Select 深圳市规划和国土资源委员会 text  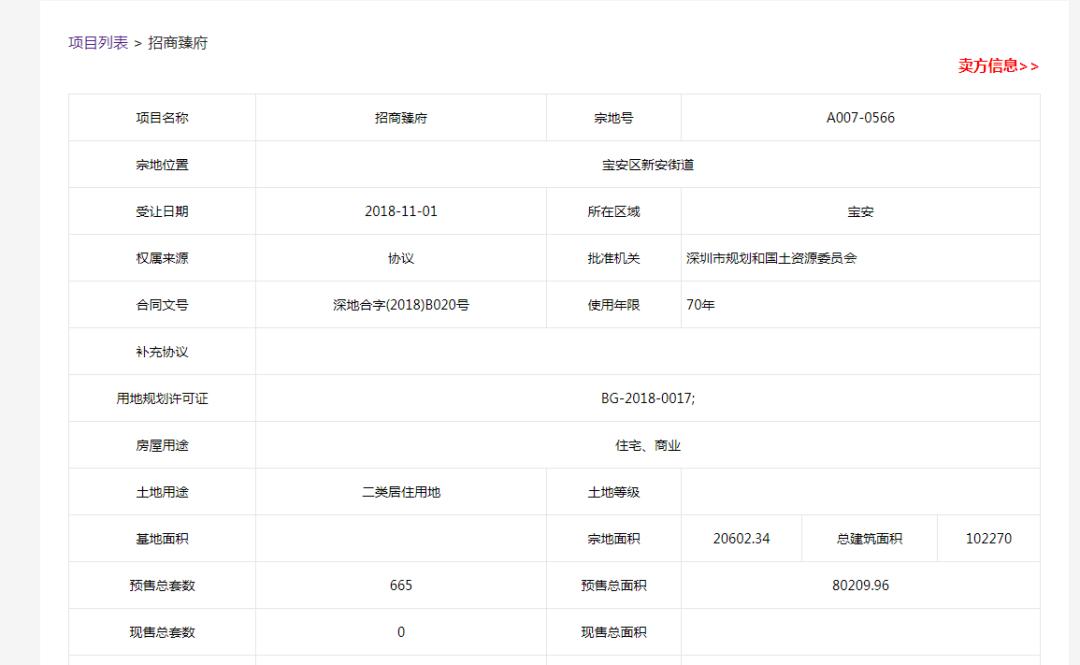771,258
